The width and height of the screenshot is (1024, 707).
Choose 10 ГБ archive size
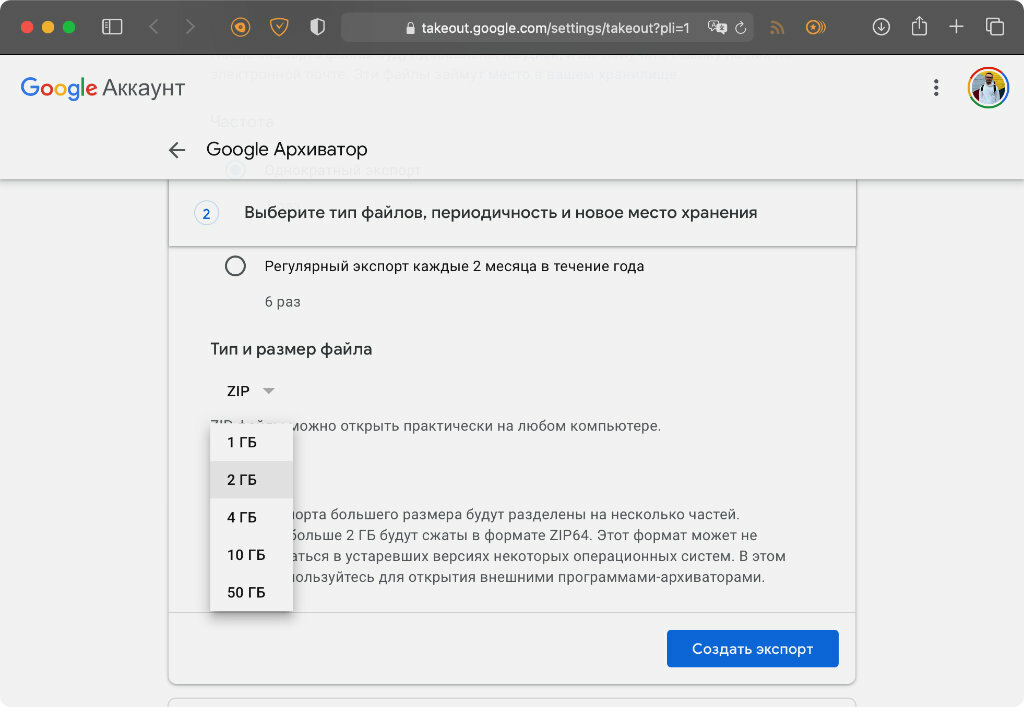click(251, 555)
